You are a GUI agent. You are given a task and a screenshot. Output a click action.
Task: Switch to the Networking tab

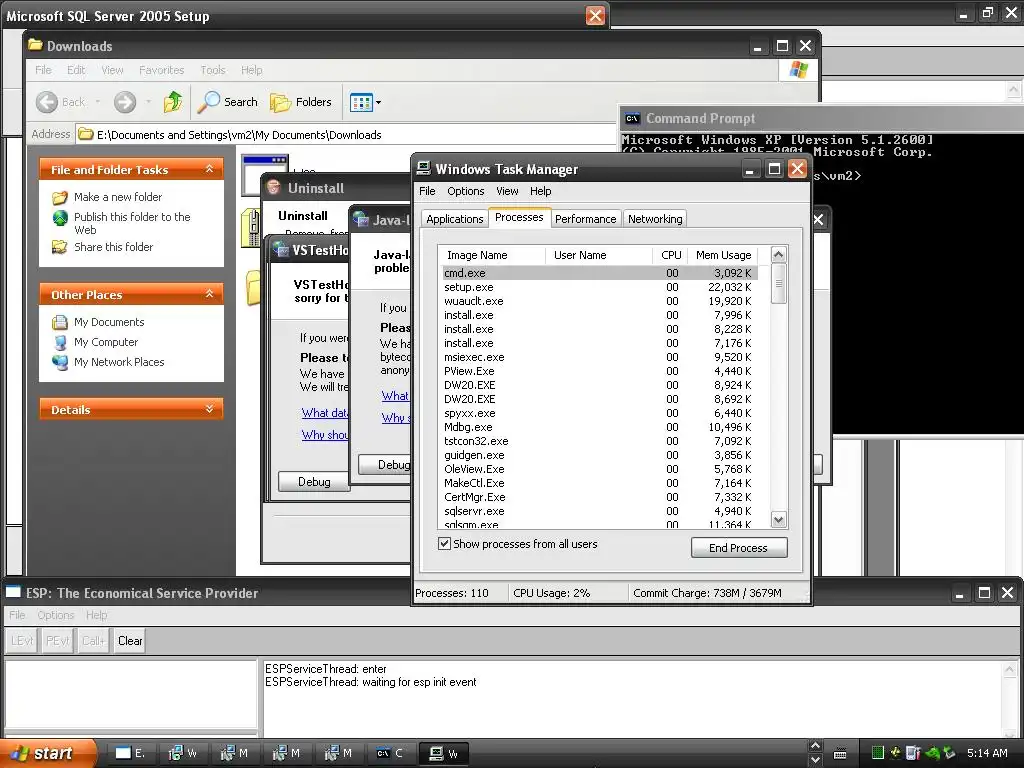point(655,219)
